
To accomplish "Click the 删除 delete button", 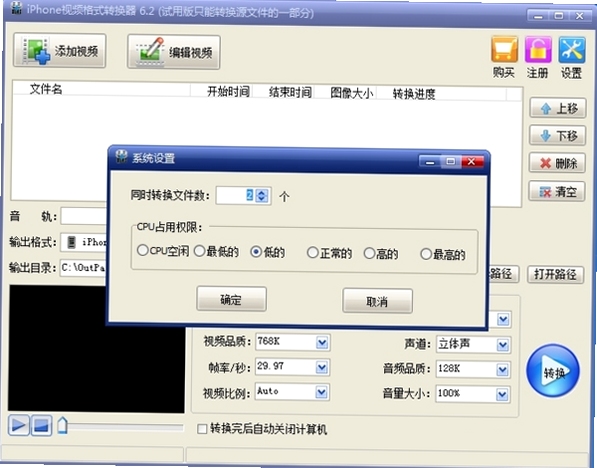I will [557, 163].
